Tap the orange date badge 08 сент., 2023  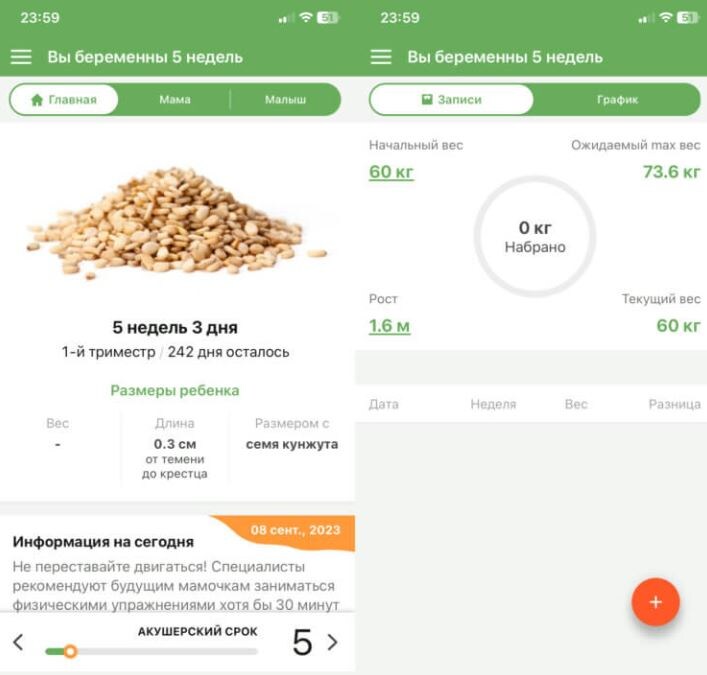pyautogui.click(x=295, y=530)
